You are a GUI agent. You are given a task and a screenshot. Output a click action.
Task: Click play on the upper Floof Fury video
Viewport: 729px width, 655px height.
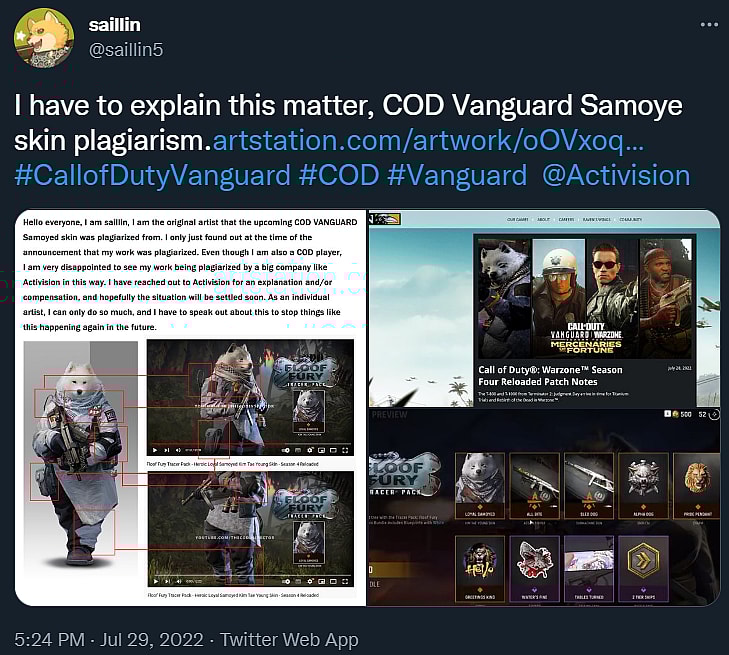[x=155, y=450]
